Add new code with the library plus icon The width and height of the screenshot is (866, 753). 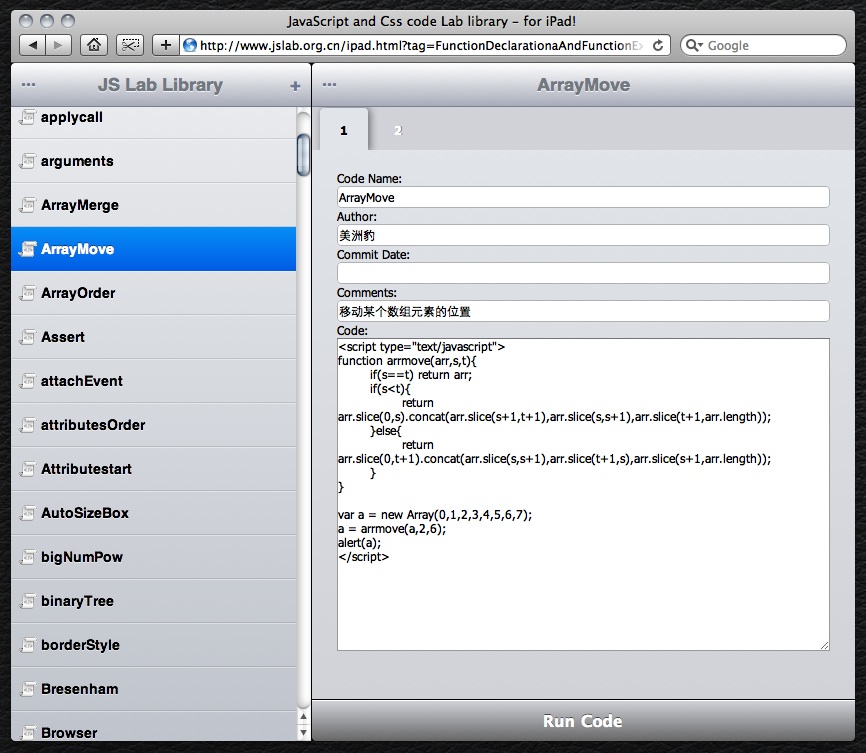coord(295,86)
